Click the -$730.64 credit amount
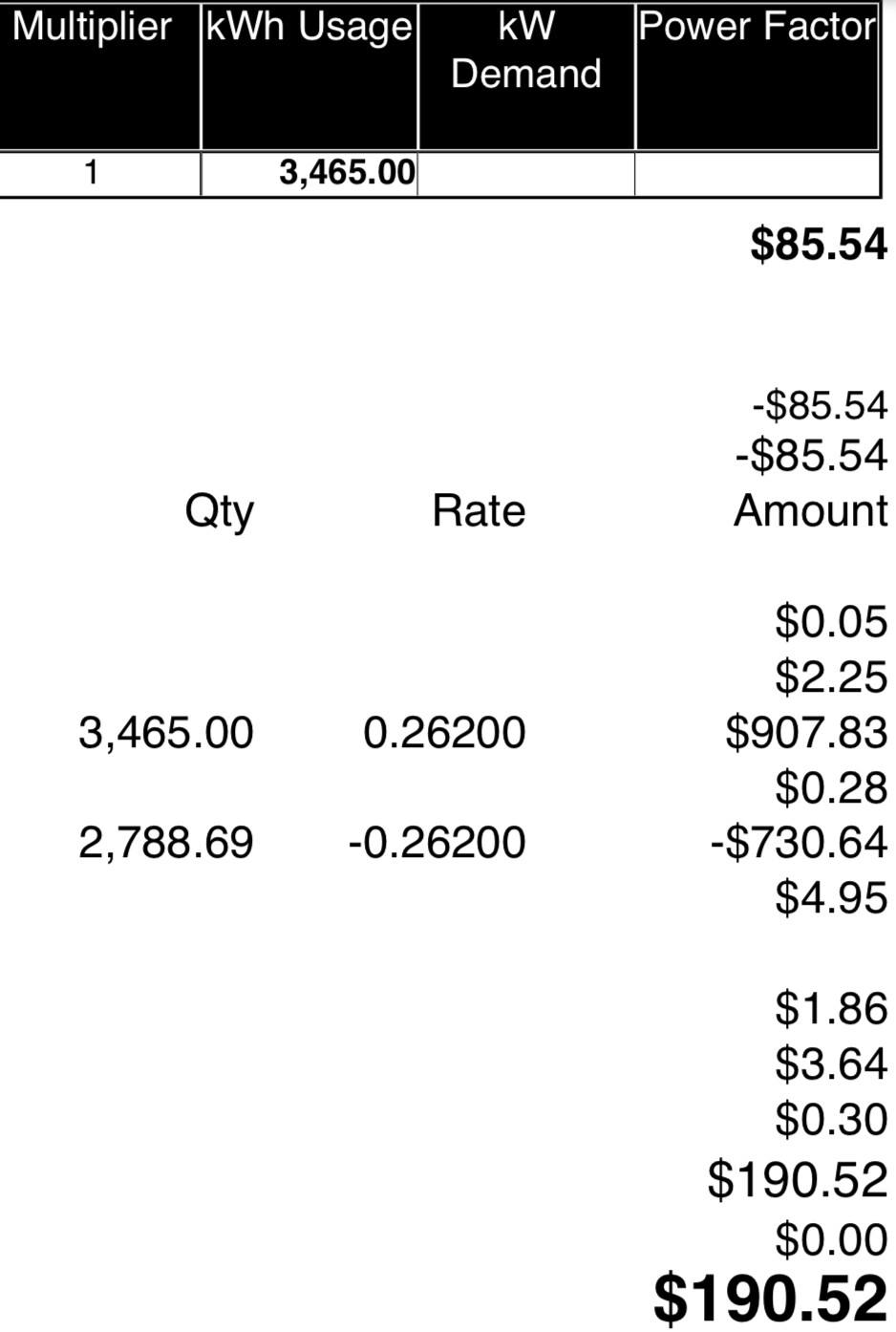The width and height of the screenshot is (896, 1332). pos(800,843)
